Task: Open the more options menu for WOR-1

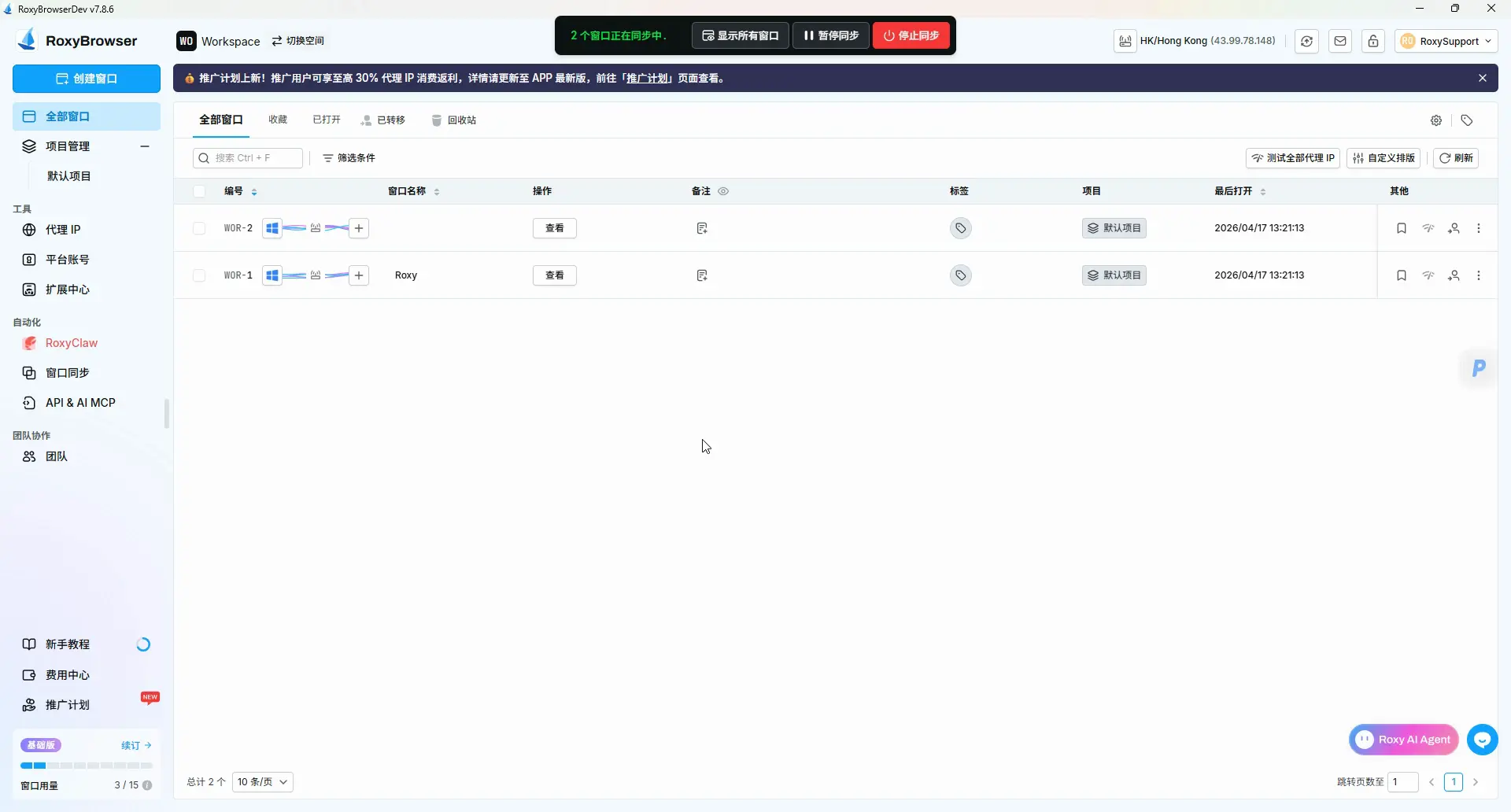Action: pos(1479,275)
